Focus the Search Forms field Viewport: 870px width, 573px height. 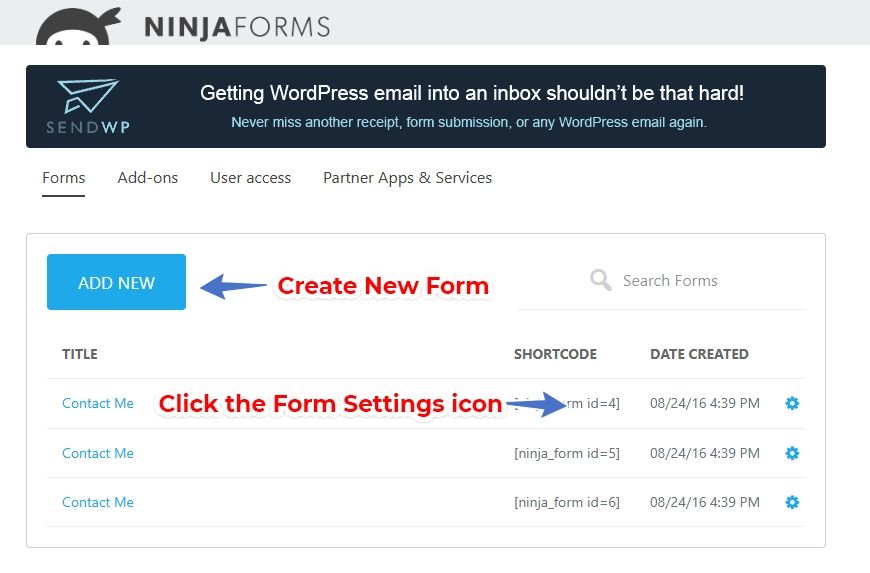[700, 281]
